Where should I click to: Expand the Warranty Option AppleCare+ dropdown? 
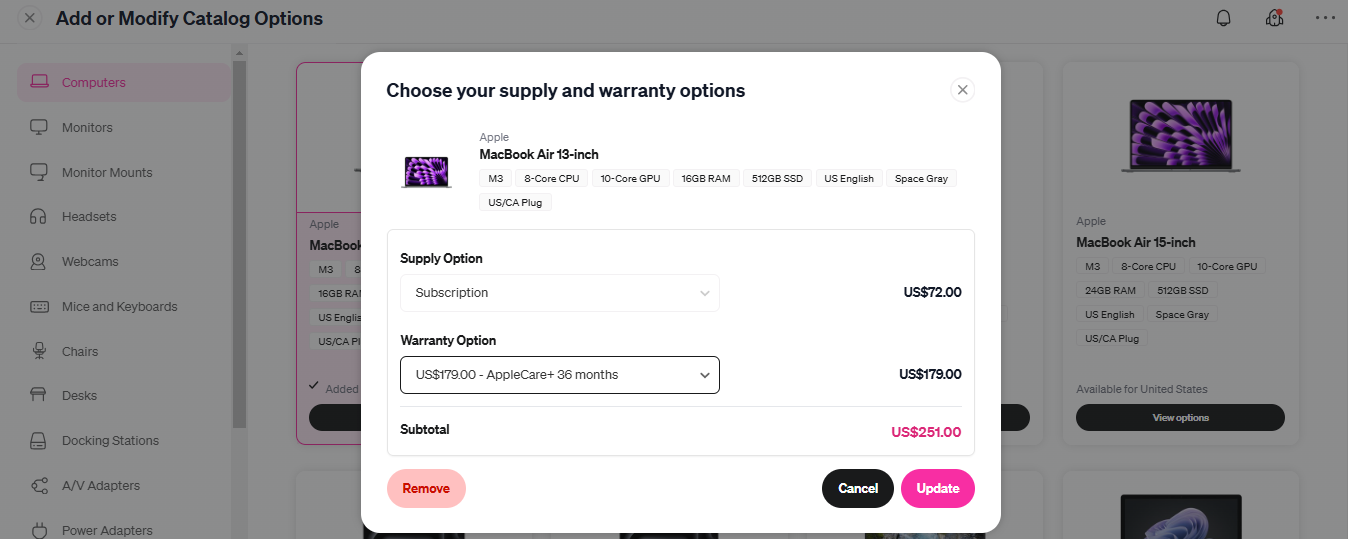[x=560, y=375]
